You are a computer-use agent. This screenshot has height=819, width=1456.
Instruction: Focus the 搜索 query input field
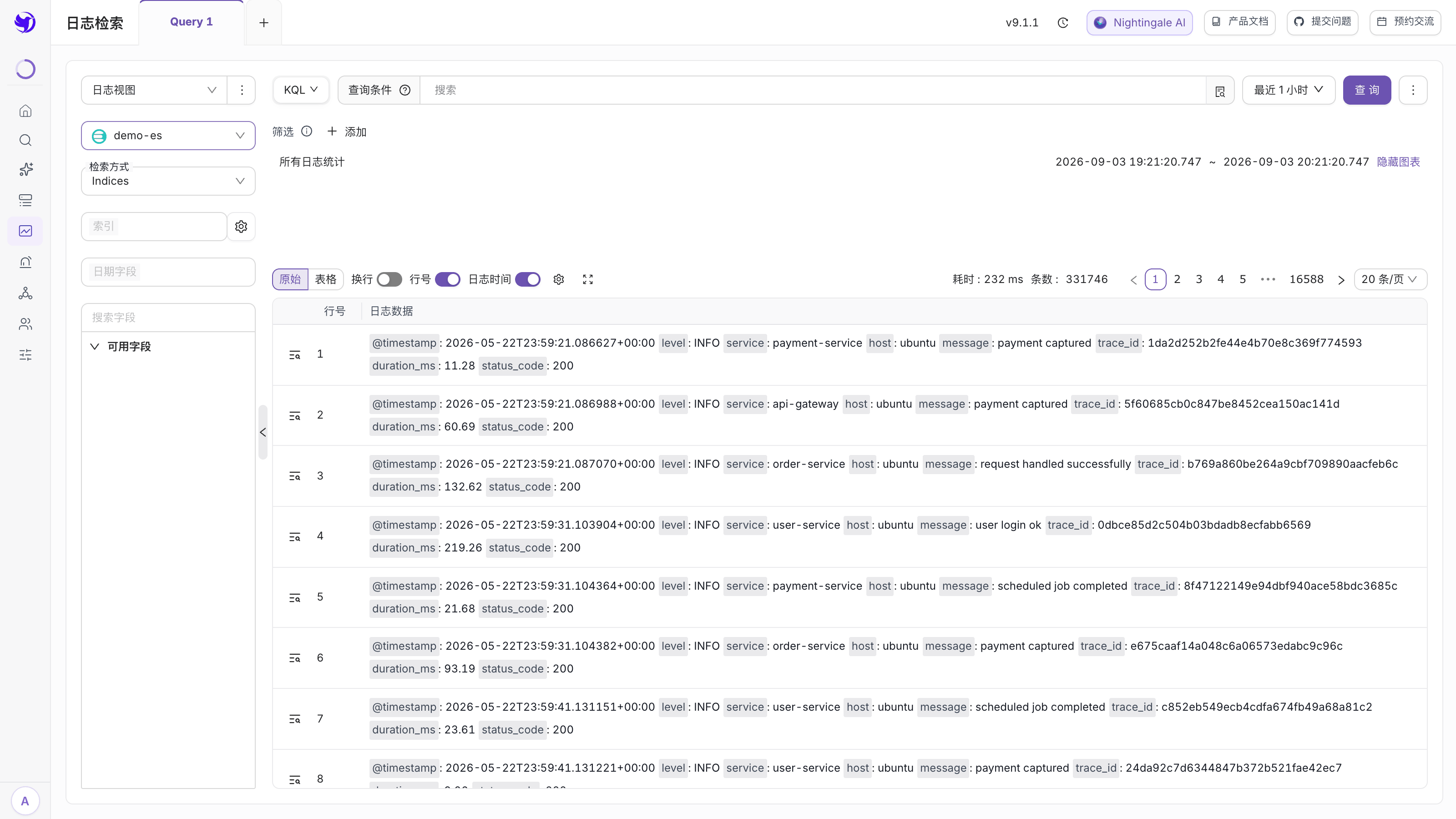tap(813, 90)
